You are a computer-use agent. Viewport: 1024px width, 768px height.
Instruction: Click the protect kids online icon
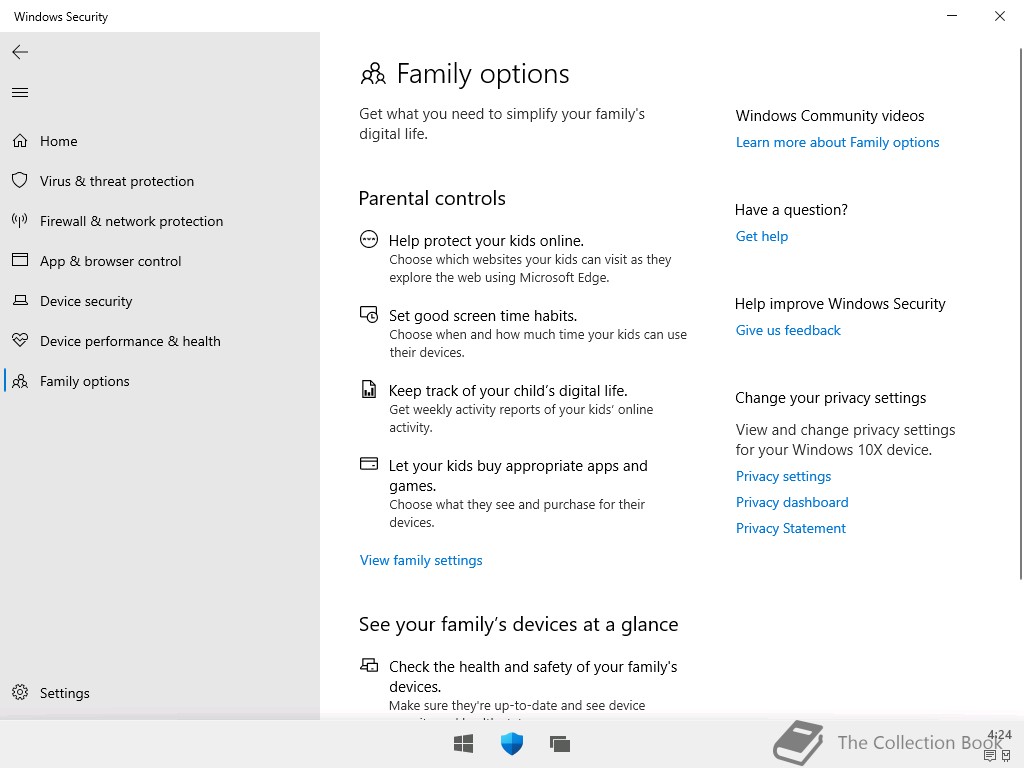click(x=369, y=240)
